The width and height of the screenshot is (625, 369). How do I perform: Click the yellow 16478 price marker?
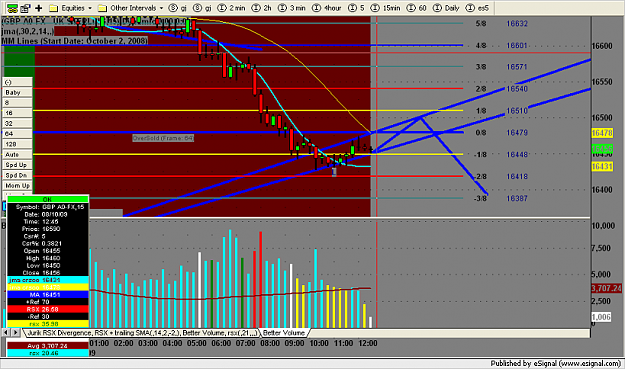tap(601, 133)
